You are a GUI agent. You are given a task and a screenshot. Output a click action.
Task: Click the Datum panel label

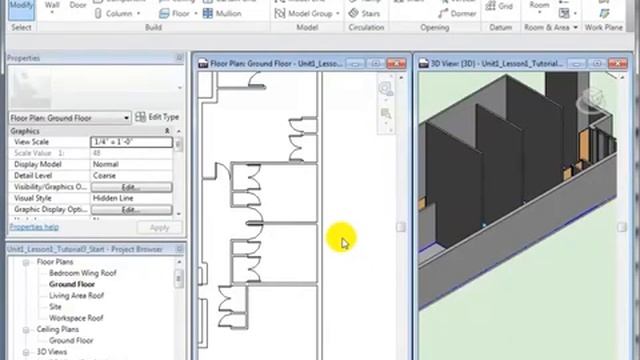(500, 27)
